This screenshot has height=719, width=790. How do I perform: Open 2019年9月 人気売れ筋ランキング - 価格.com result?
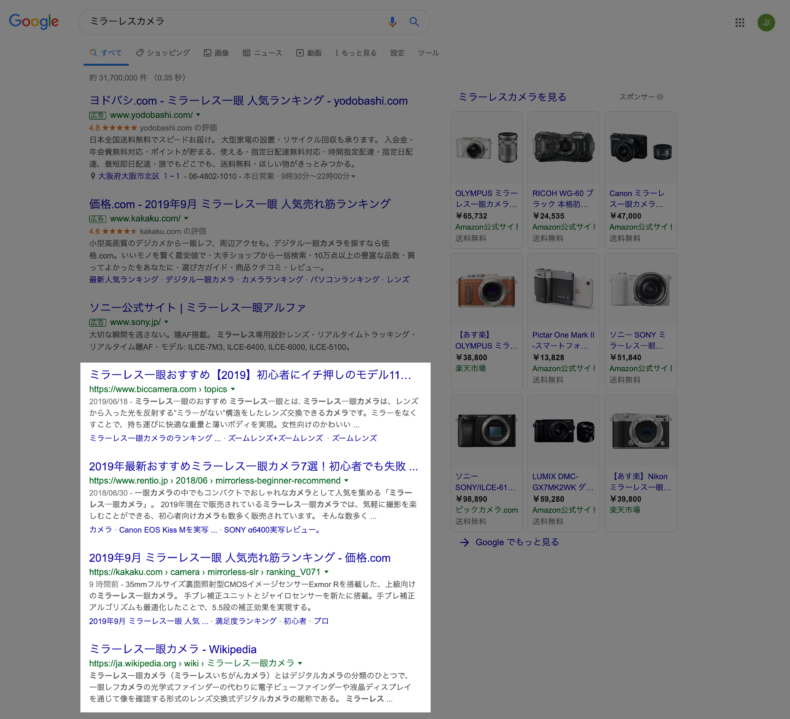pos(240,558)
